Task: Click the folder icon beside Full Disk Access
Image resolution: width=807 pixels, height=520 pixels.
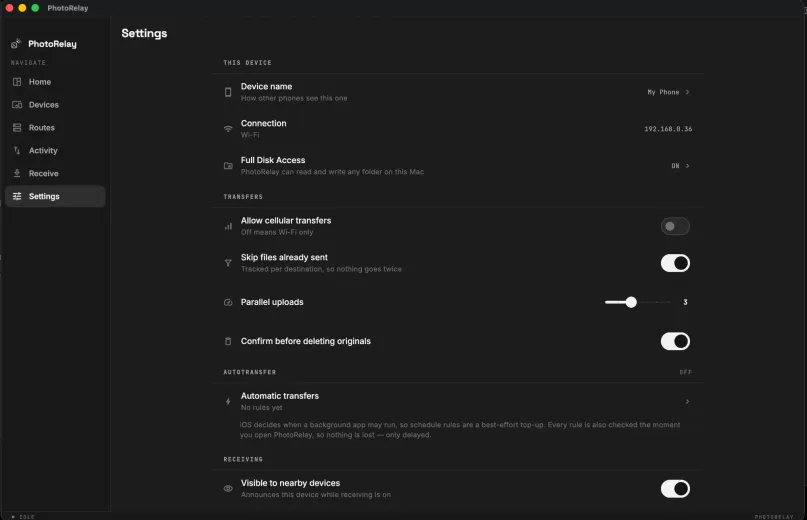Action: tap(228, 166)
